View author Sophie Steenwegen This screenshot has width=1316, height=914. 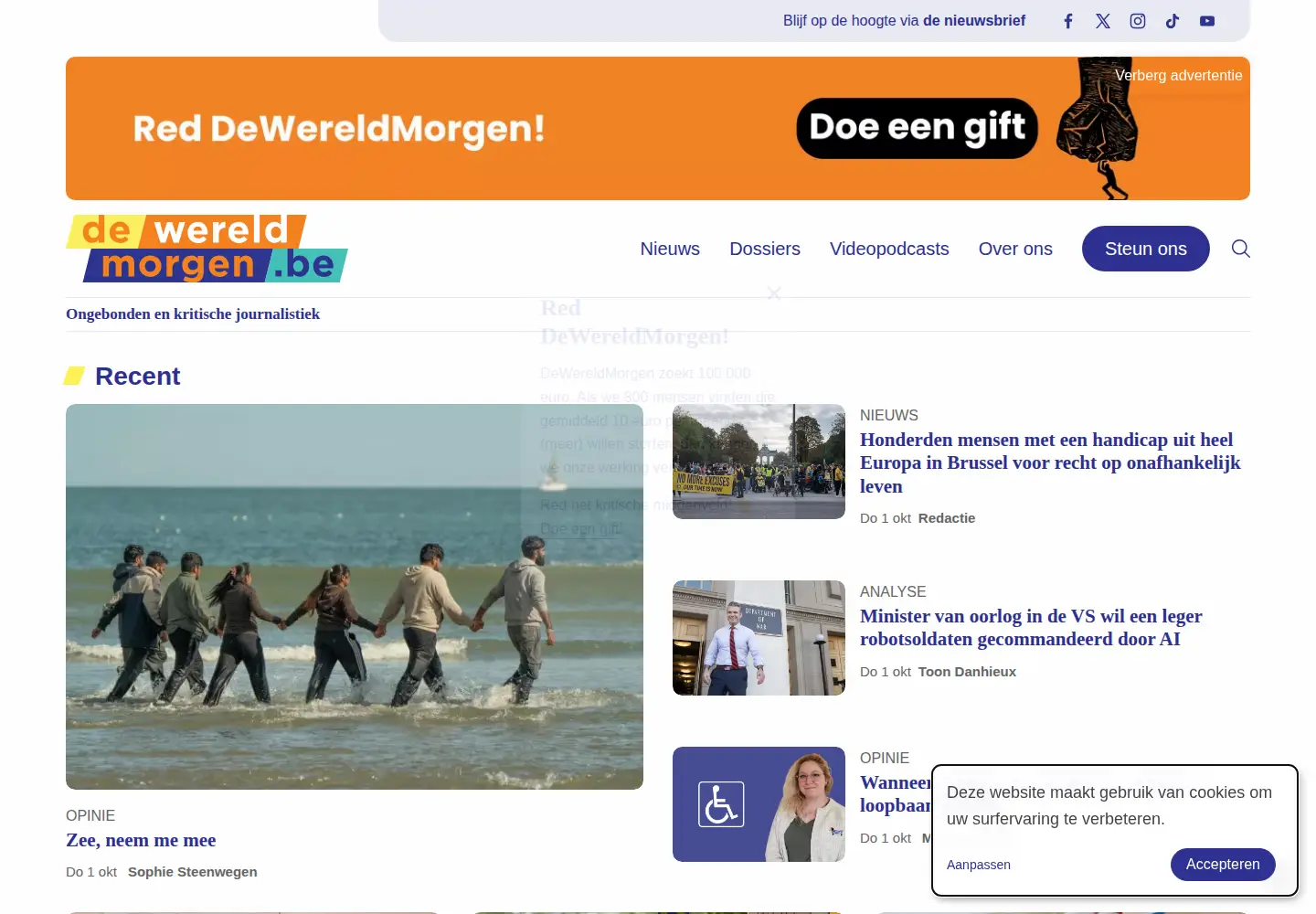tap(193, 872)
